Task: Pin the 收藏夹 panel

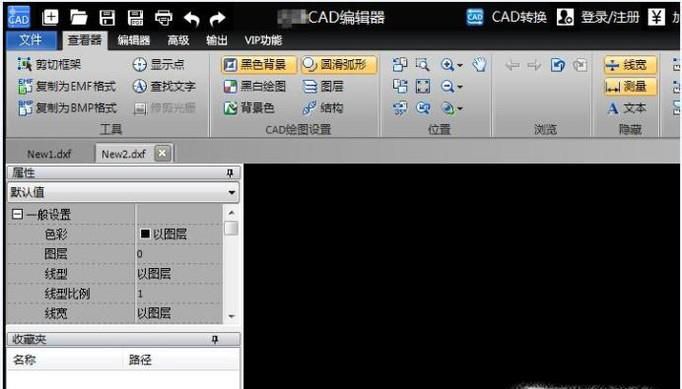Action: pyautogui.click(x=215, y=339)
